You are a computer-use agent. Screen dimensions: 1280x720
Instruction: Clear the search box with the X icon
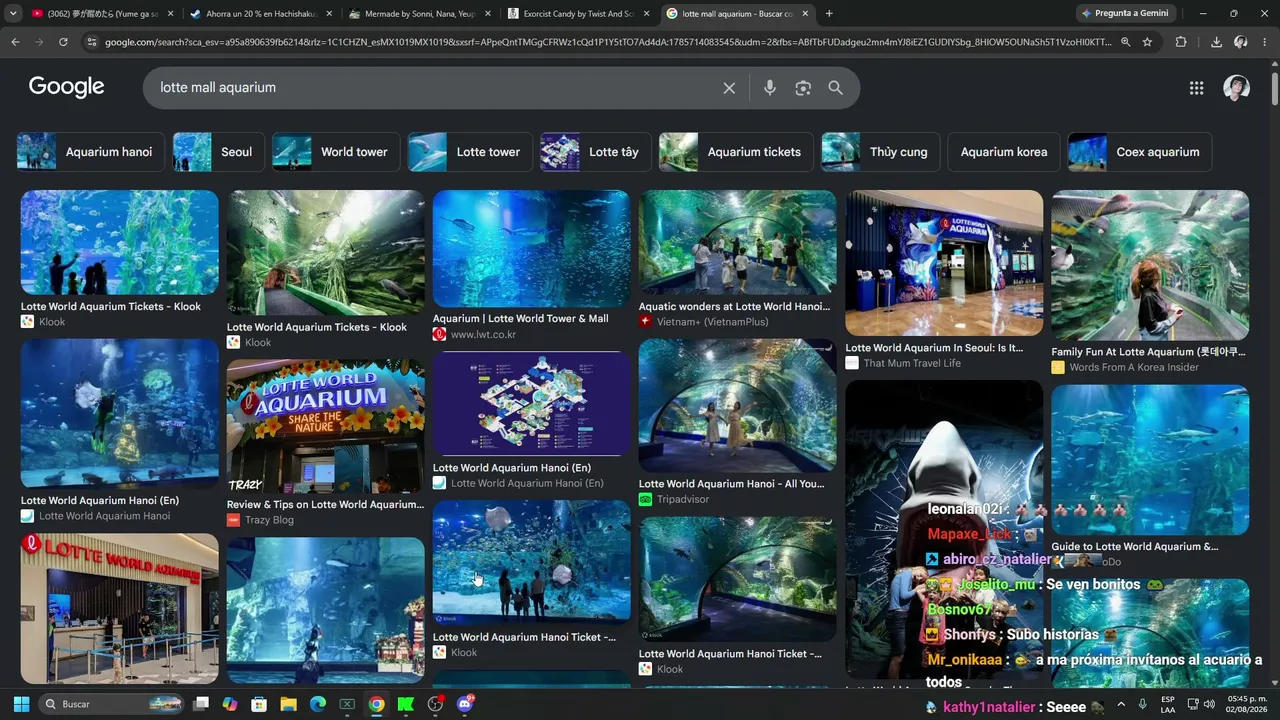coord(729,88)
